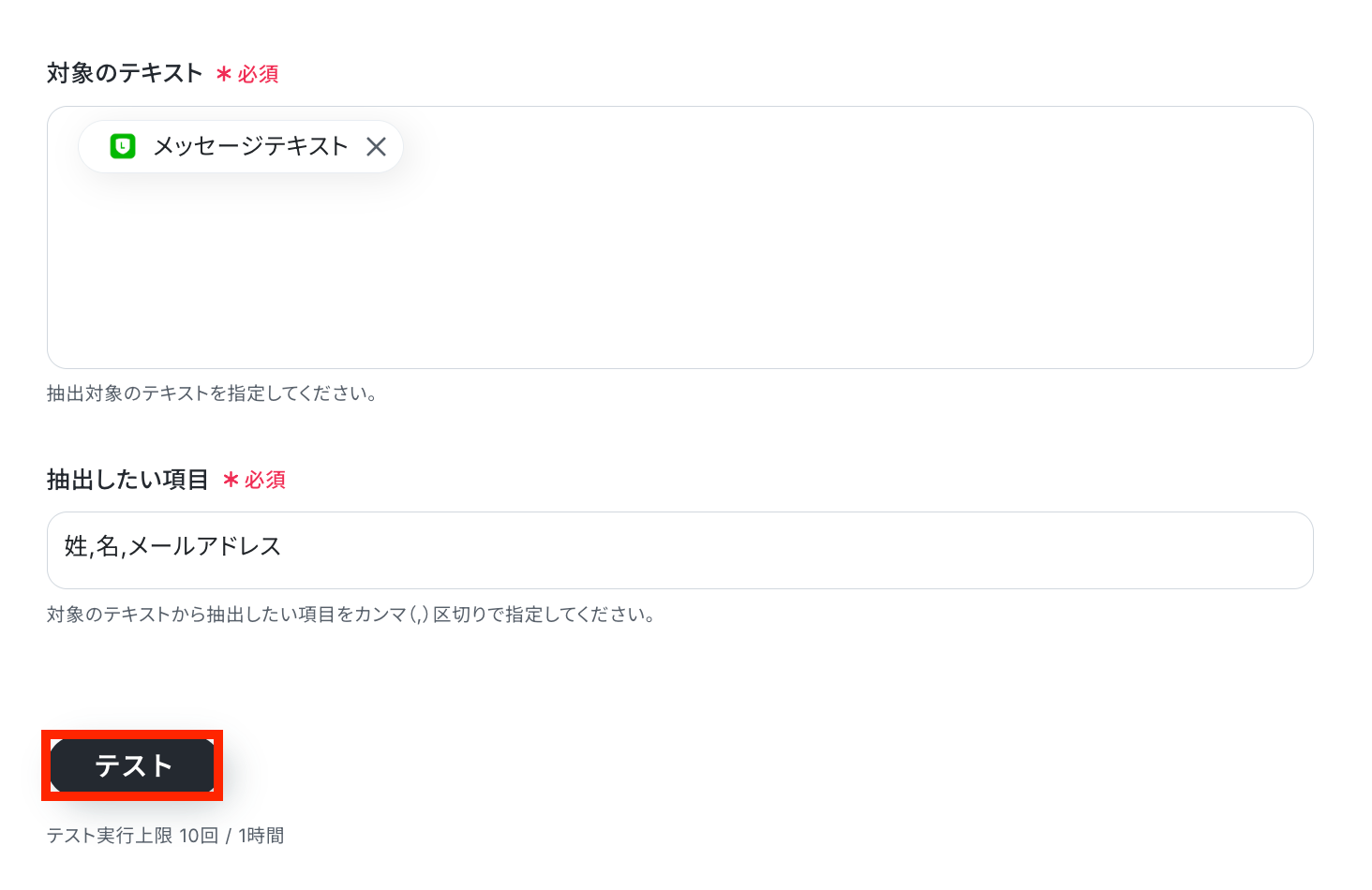Run the テスト button
Image resolution: width=1372 pixels, height=890 pixels.
click(x=132, y=765)
